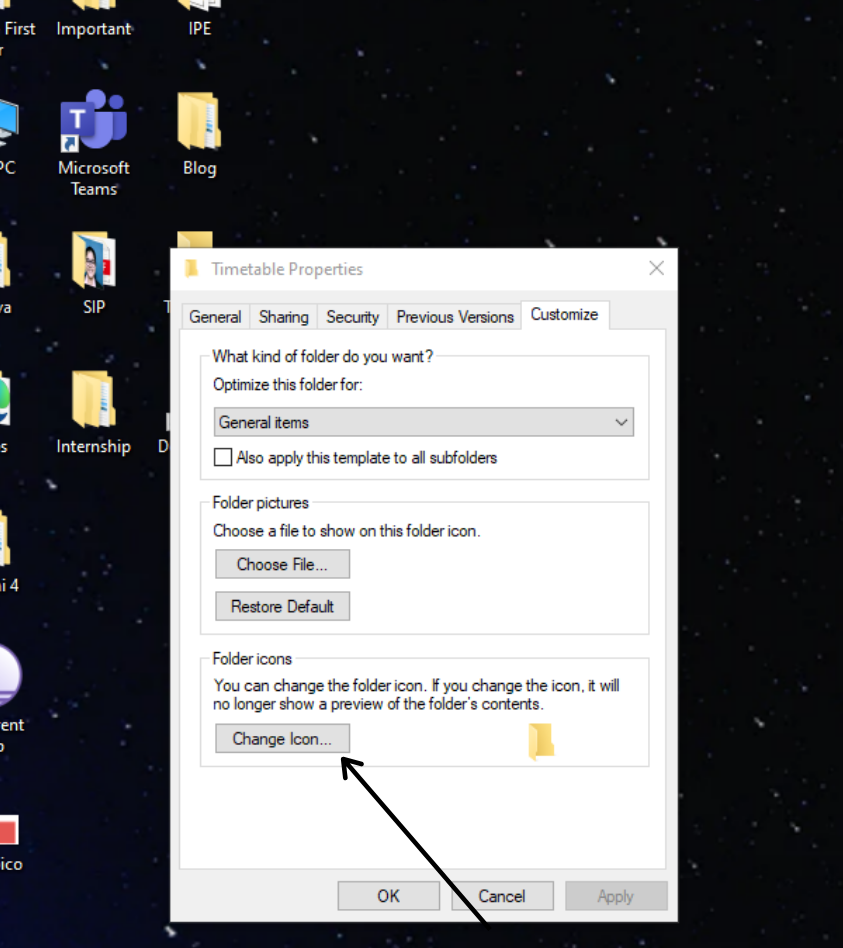Viewport: 843px width, 948px height.
Task: Select the Previous Versions tab
Action: (x=454, y=316)
